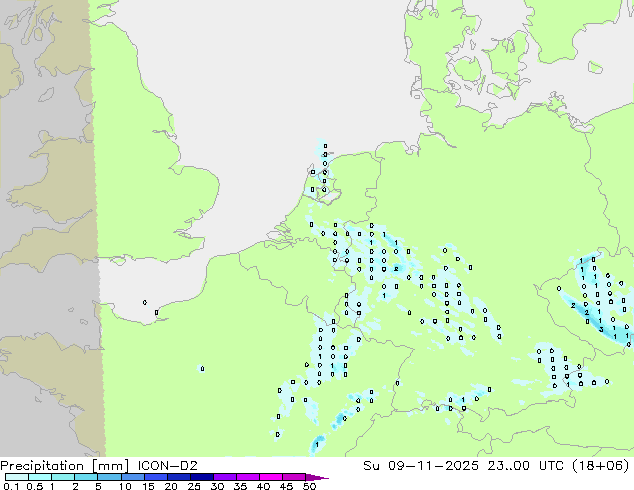Viewport: 634px width, 490px height.
Task: Click the 15–20 mm legend color swatch
Action: coord(155,477)
